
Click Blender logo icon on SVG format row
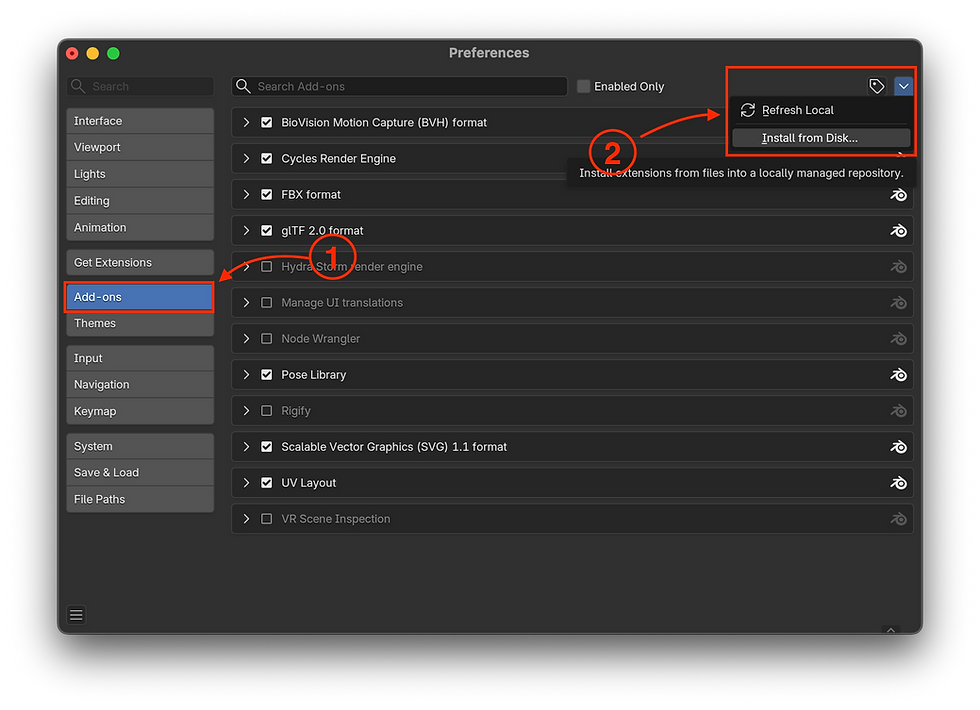coord(898,447)
